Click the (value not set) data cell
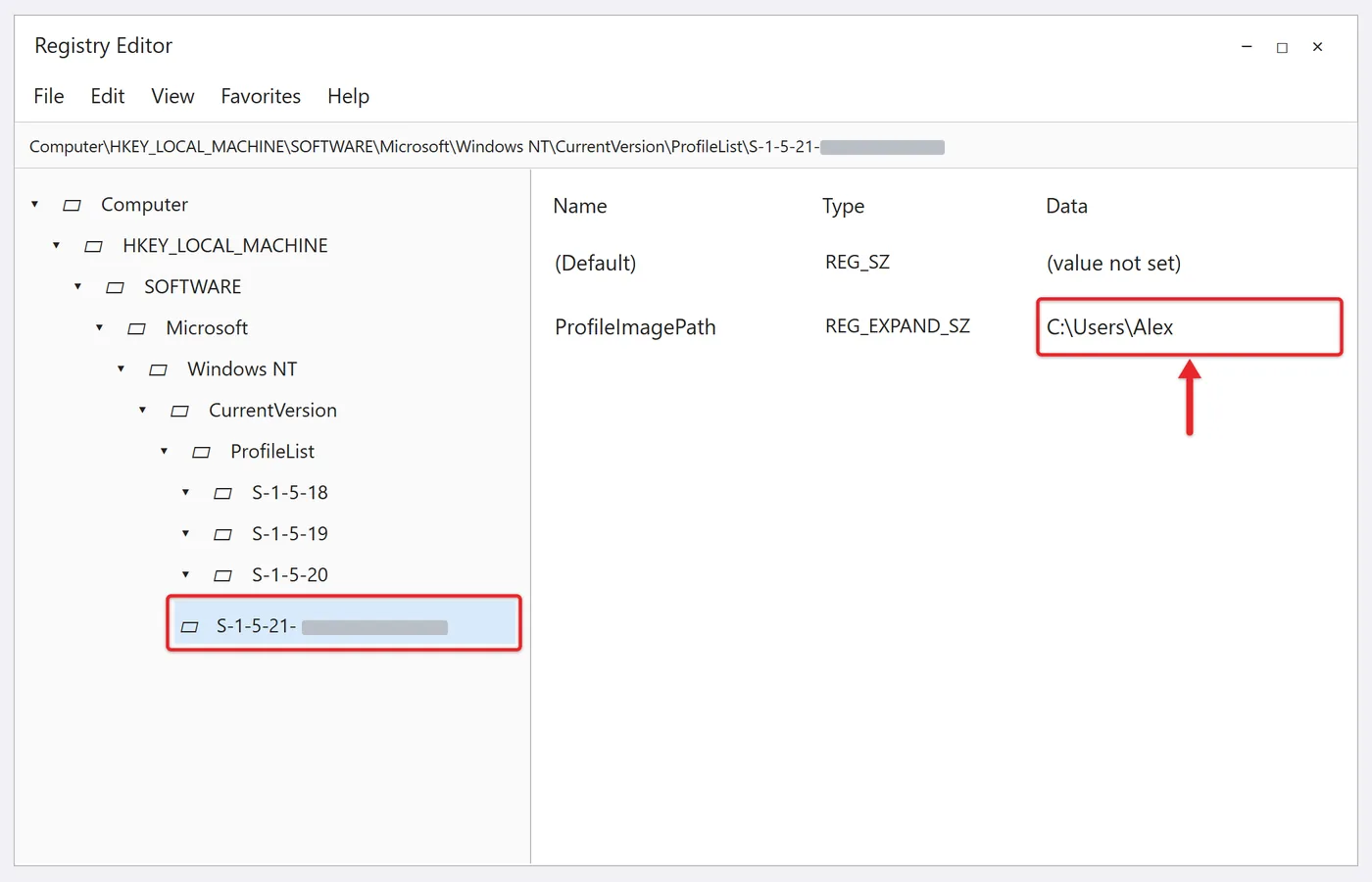Image resolution: width=1372 pixels, height=882 pixels. click(x=1113, y=263)
